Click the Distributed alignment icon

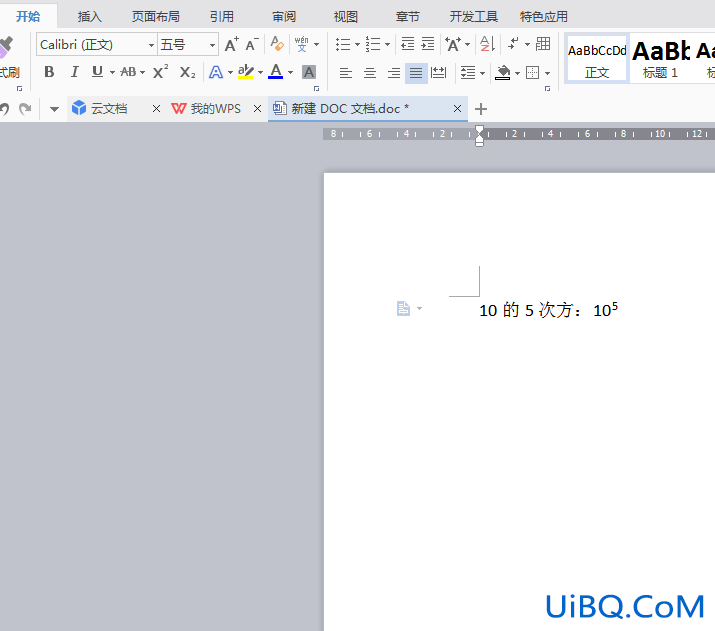(438, 72)
